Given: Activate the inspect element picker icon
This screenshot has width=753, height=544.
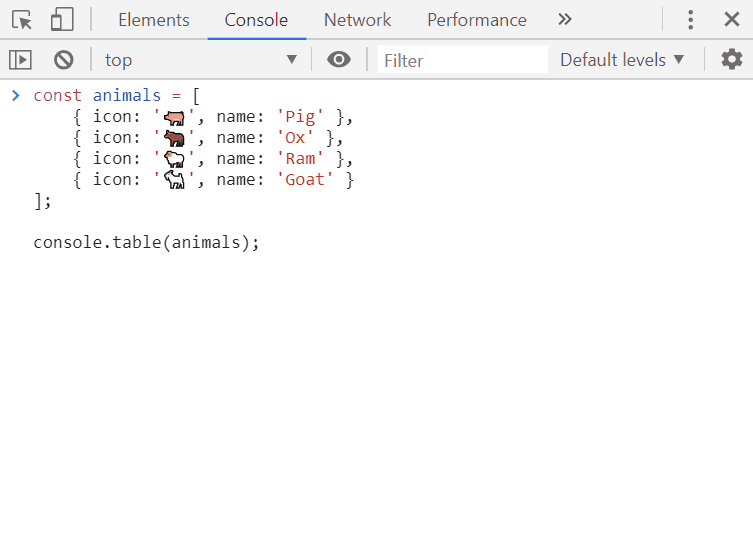Looking at the screenshot, I should [22, 20].
